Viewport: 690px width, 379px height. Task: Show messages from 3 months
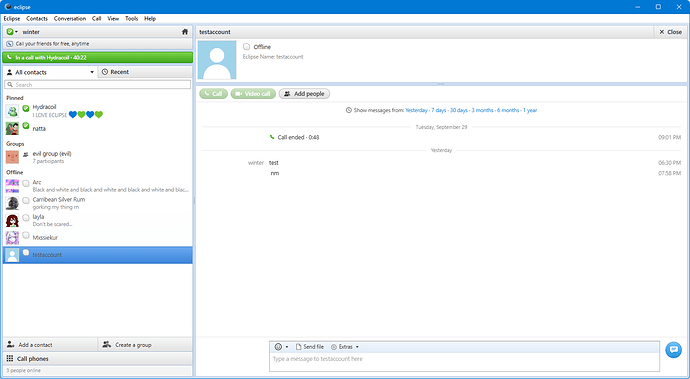click(x=483, y=110)
